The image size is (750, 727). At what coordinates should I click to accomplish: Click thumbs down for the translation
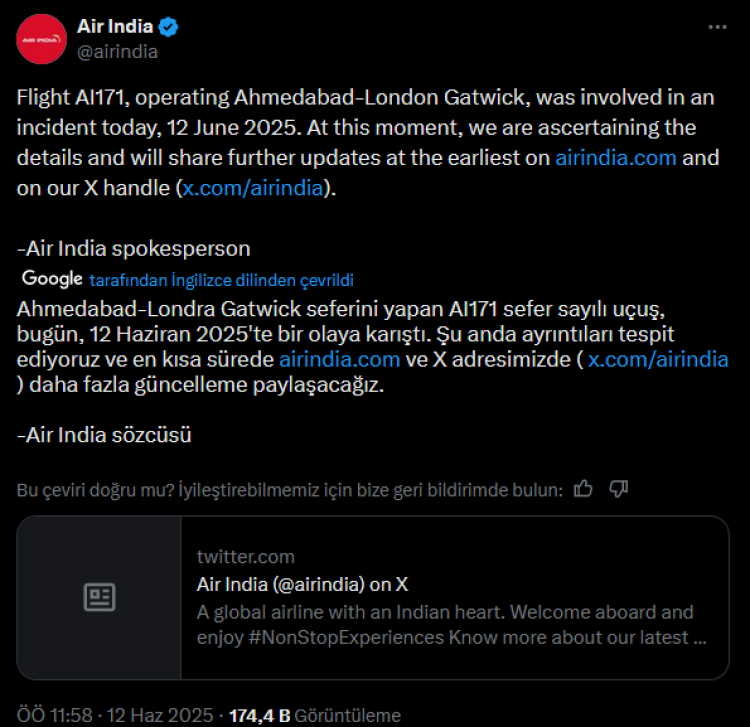coord(618,489)
